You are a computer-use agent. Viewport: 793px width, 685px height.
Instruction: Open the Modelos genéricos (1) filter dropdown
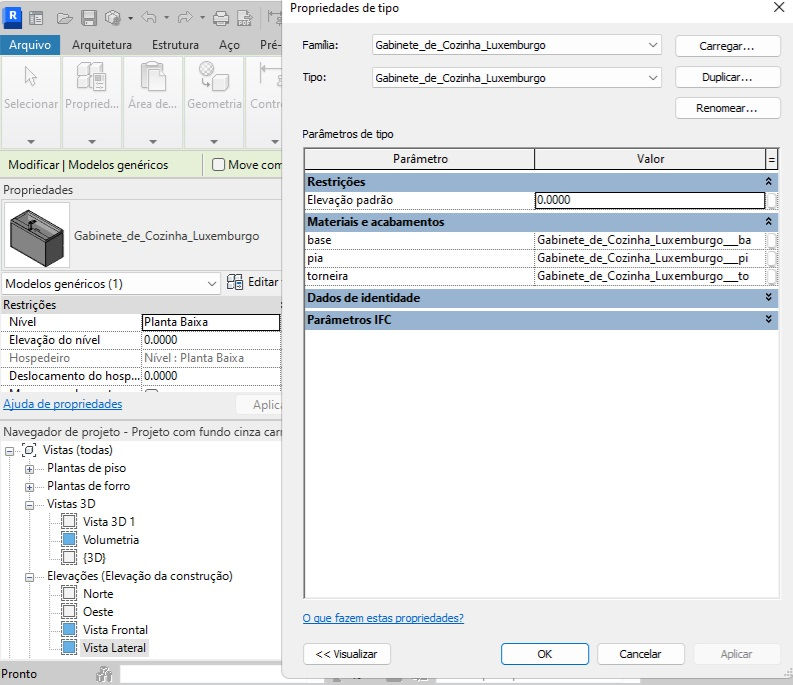click(212, 284)
